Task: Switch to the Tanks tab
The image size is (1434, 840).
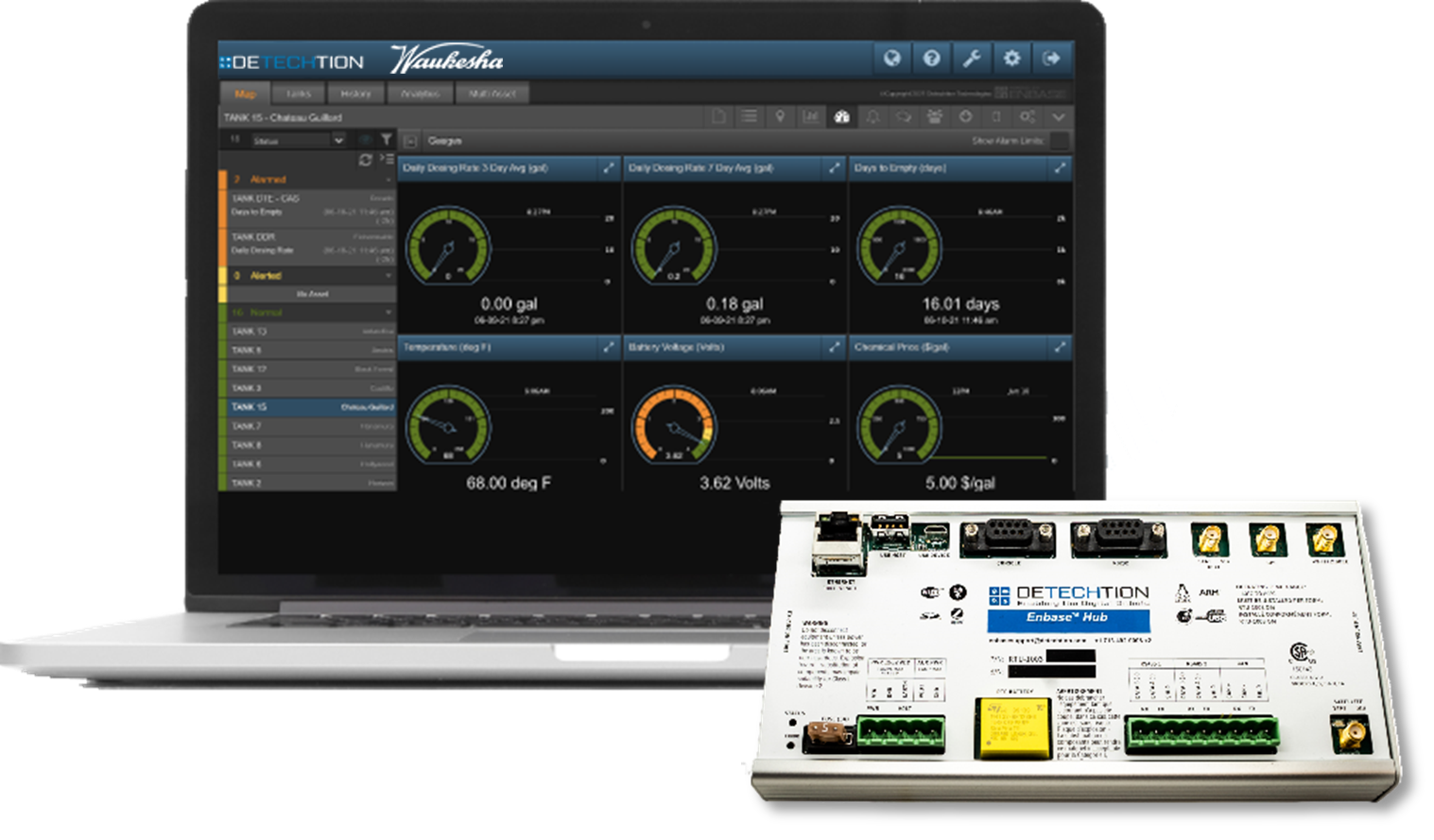Action: pyautogui.click(x=299, y=94)
